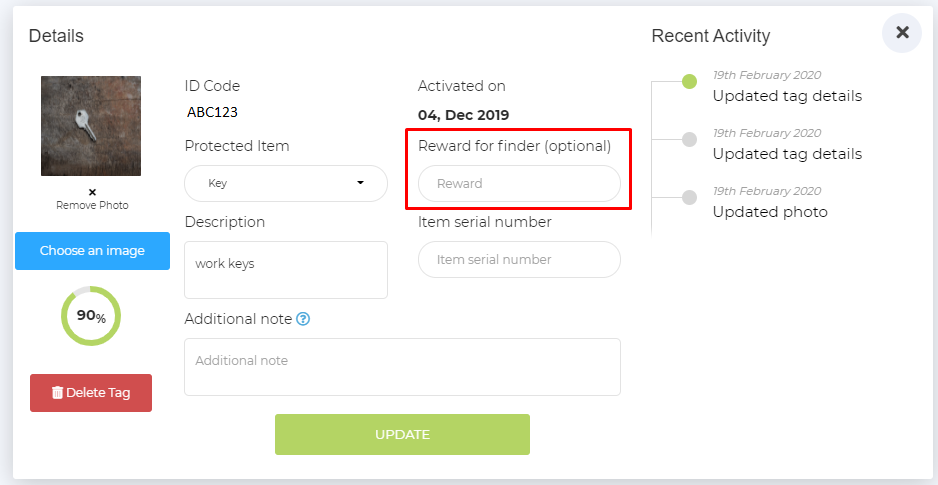Select the first Updated tag details entry
938x485 pixels.
click(x=787, y=96)
